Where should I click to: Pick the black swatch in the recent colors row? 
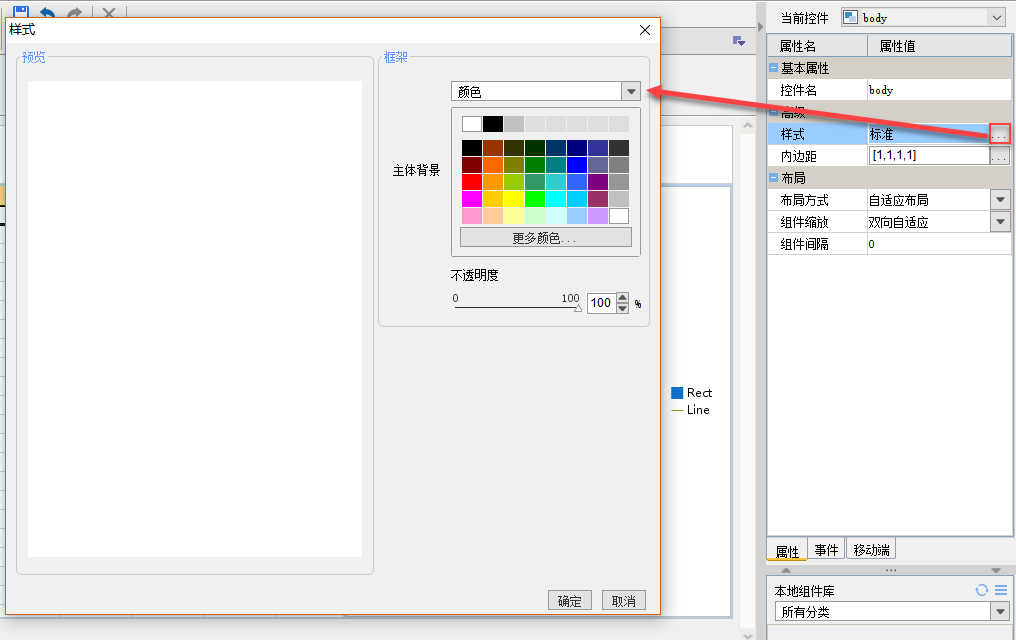click(x=492, y=124)
